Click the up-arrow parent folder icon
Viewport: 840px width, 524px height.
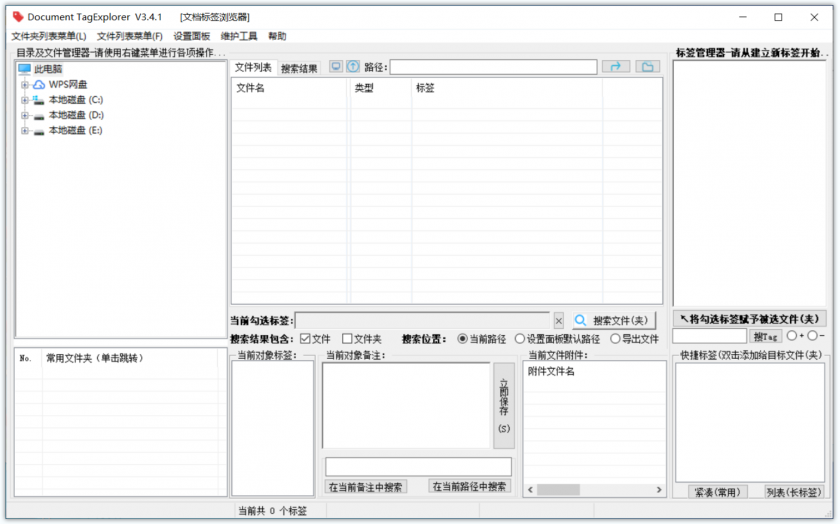coord(353,66)
